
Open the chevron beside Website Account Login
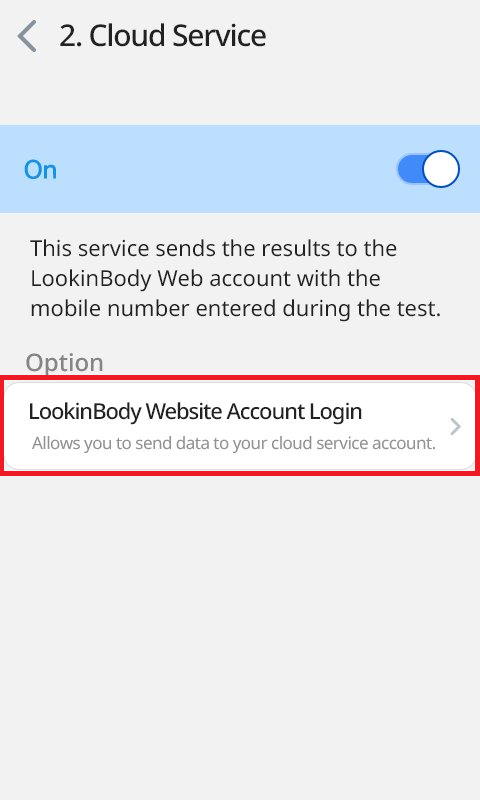click(x=455, y=427)
